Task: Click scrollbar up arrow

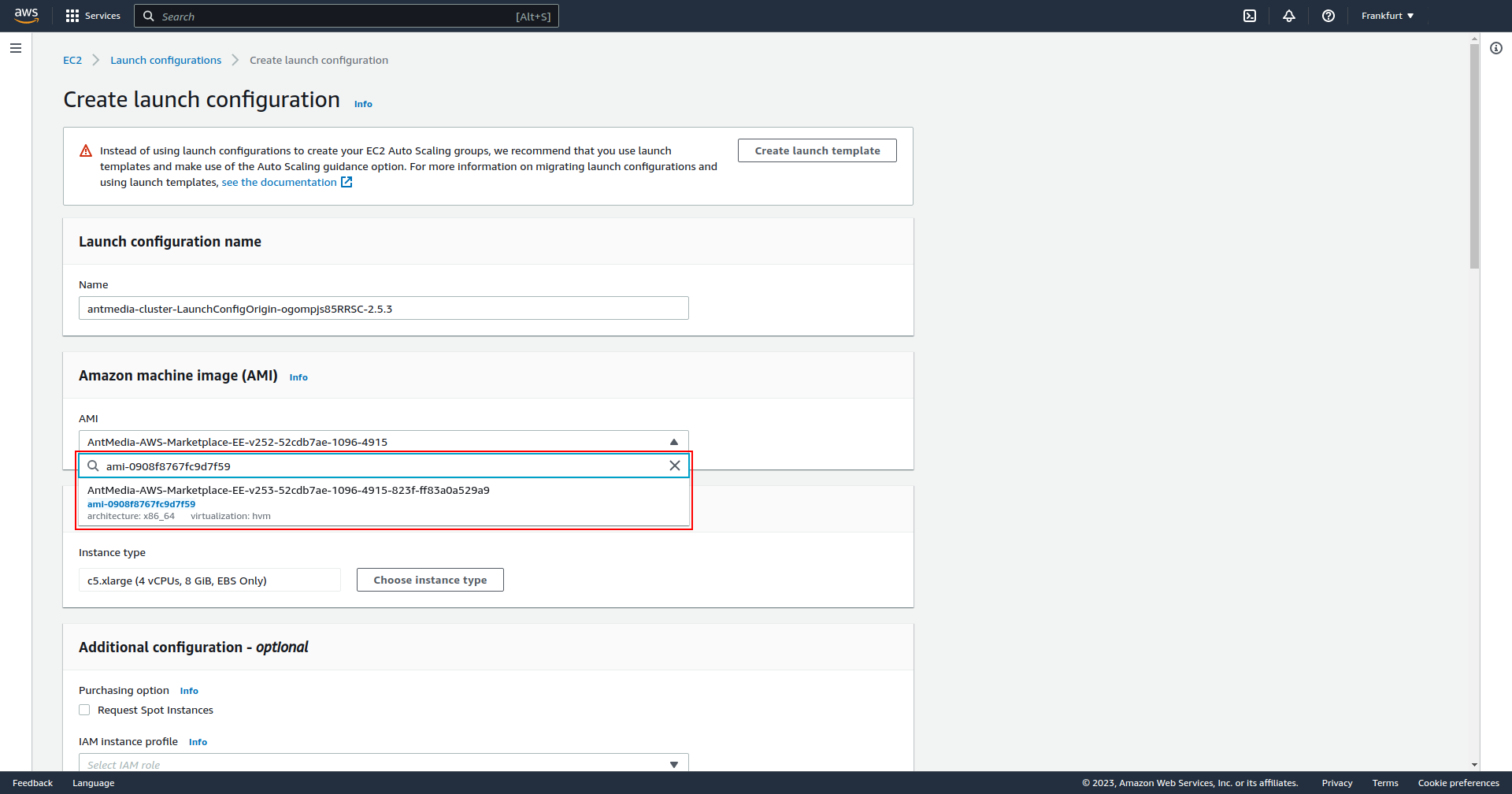Action: 1474,38
